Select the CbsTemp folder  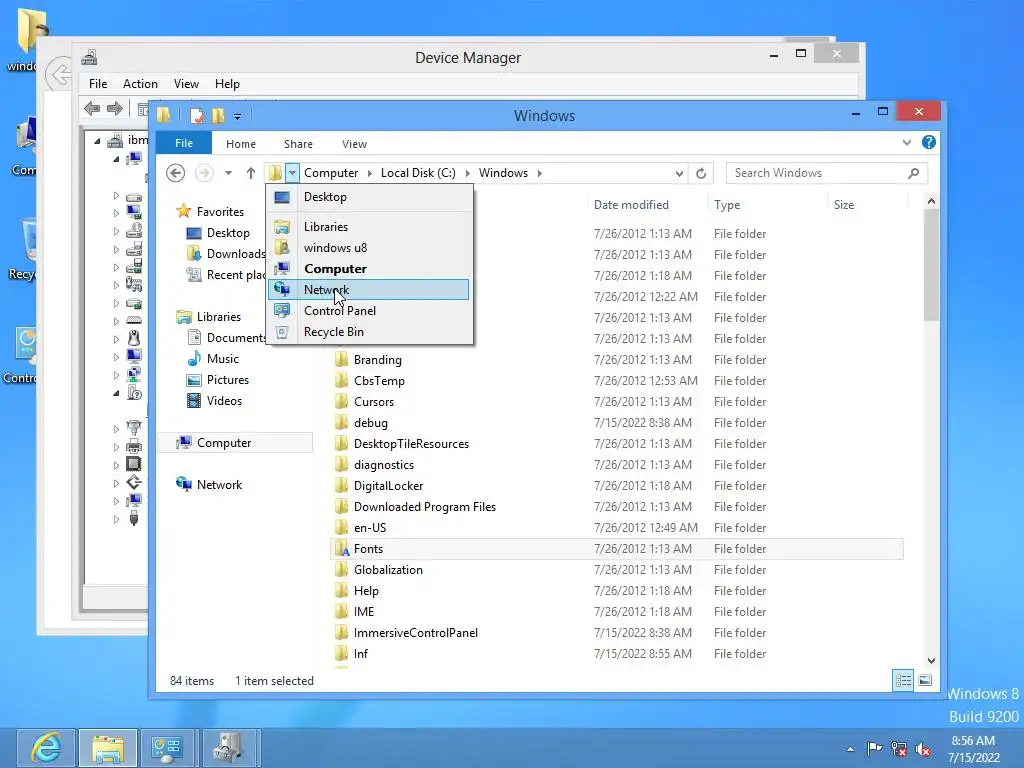[379, 381]
